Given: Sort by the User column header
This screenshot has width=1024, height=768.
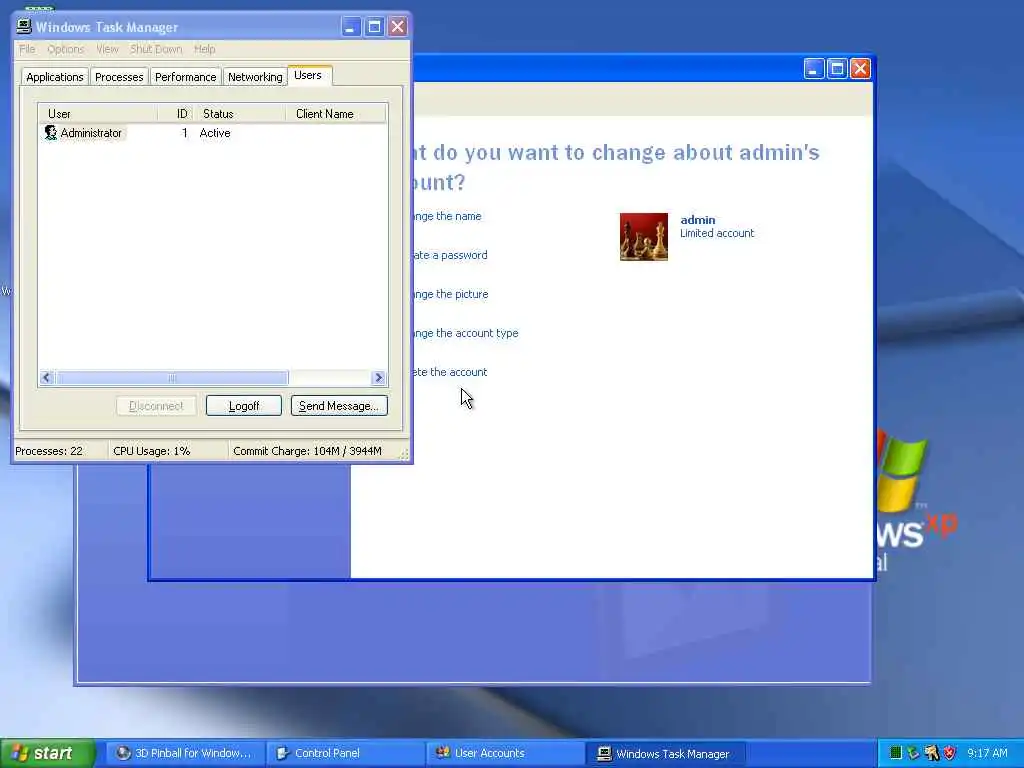Looking at the screenshot, I should 98,114.
